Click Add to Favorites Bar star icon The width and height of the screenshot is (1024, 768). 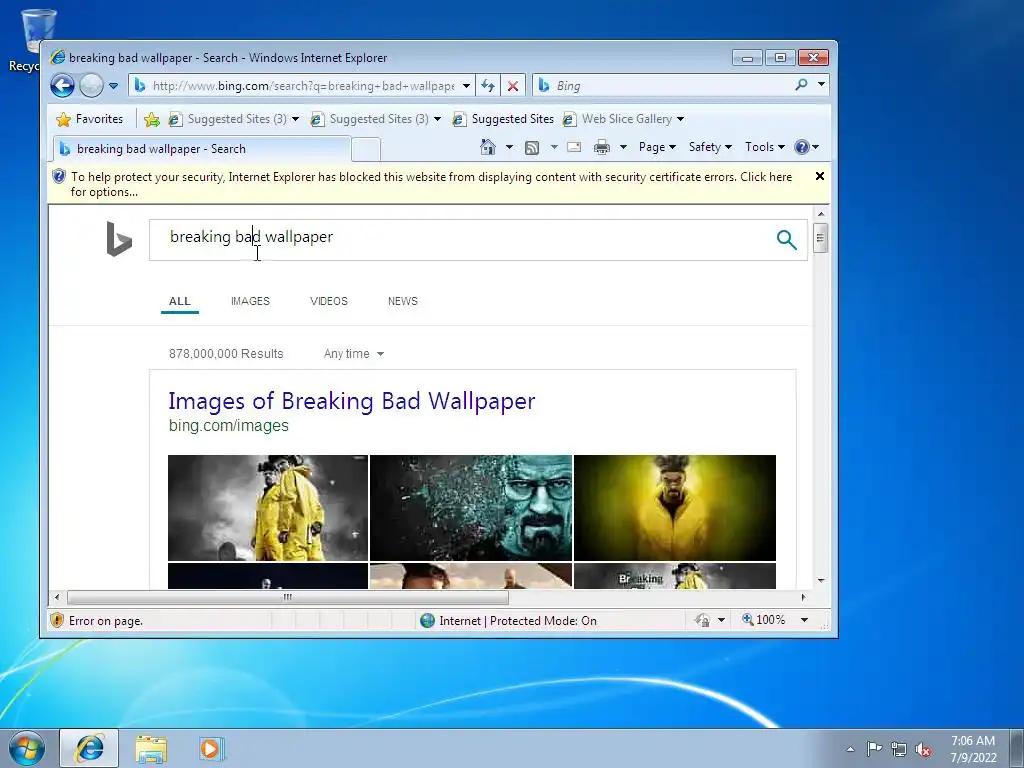152,119
